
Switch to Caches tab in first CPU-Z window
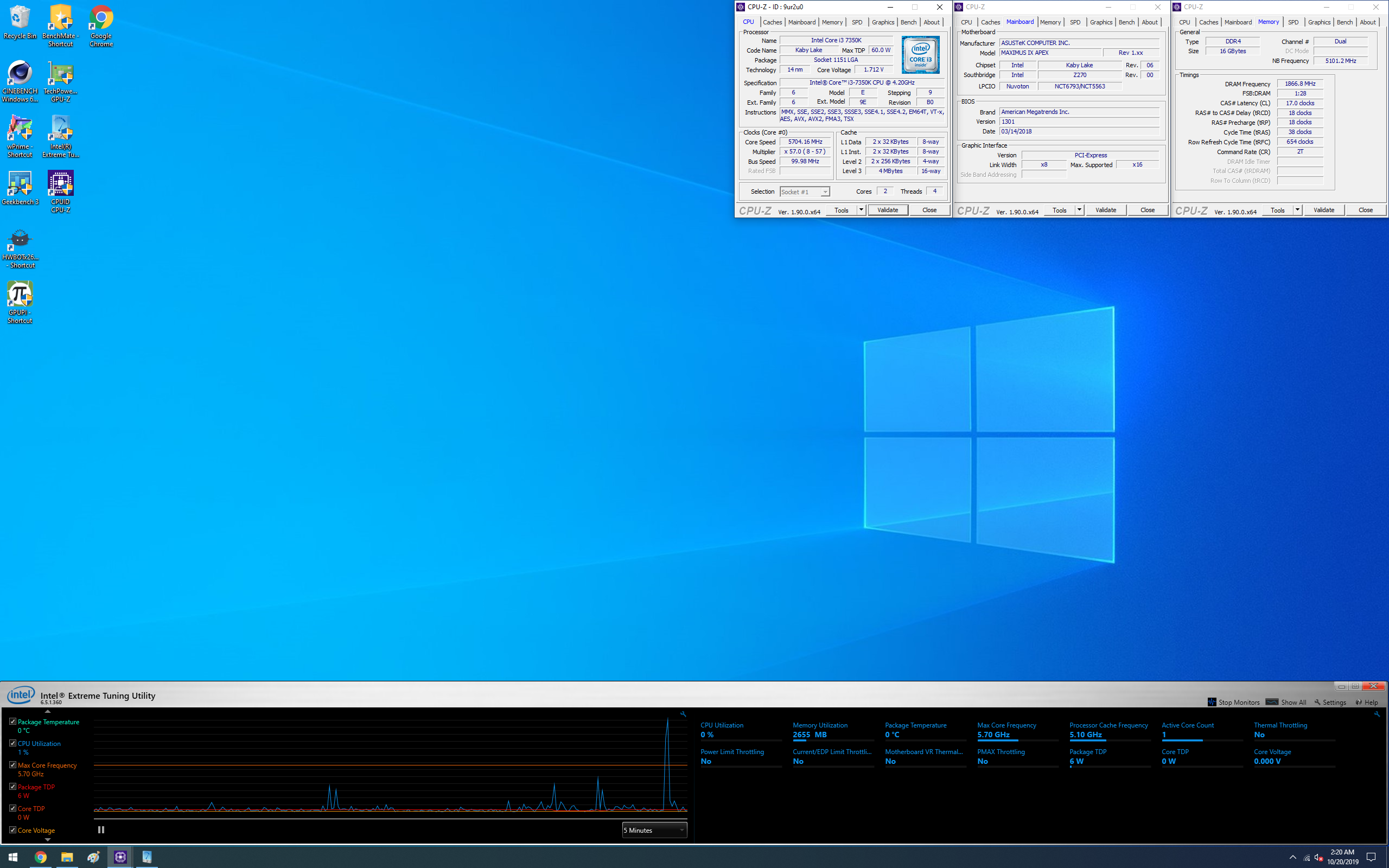(x=772, y=22)
